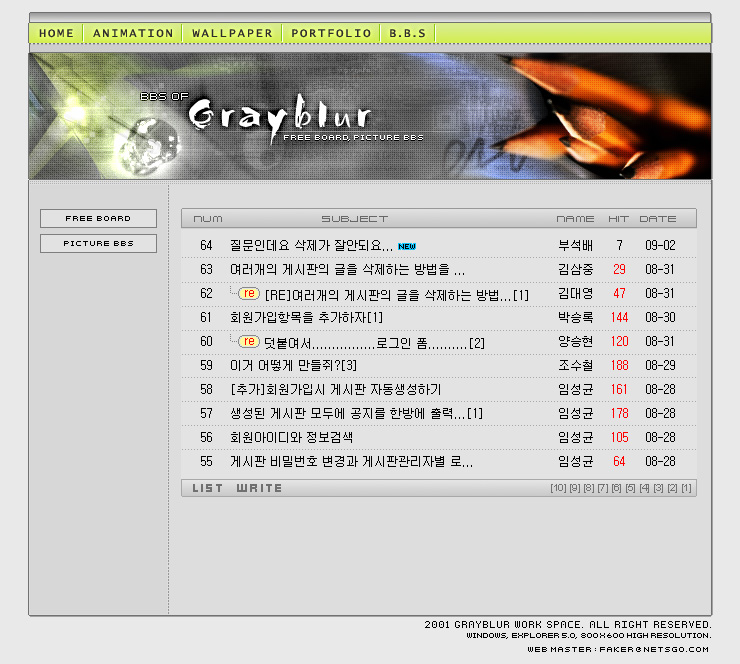740x664 pixels.
Task: Open post 60 reply subject link
Action: [x=374, y=343]
